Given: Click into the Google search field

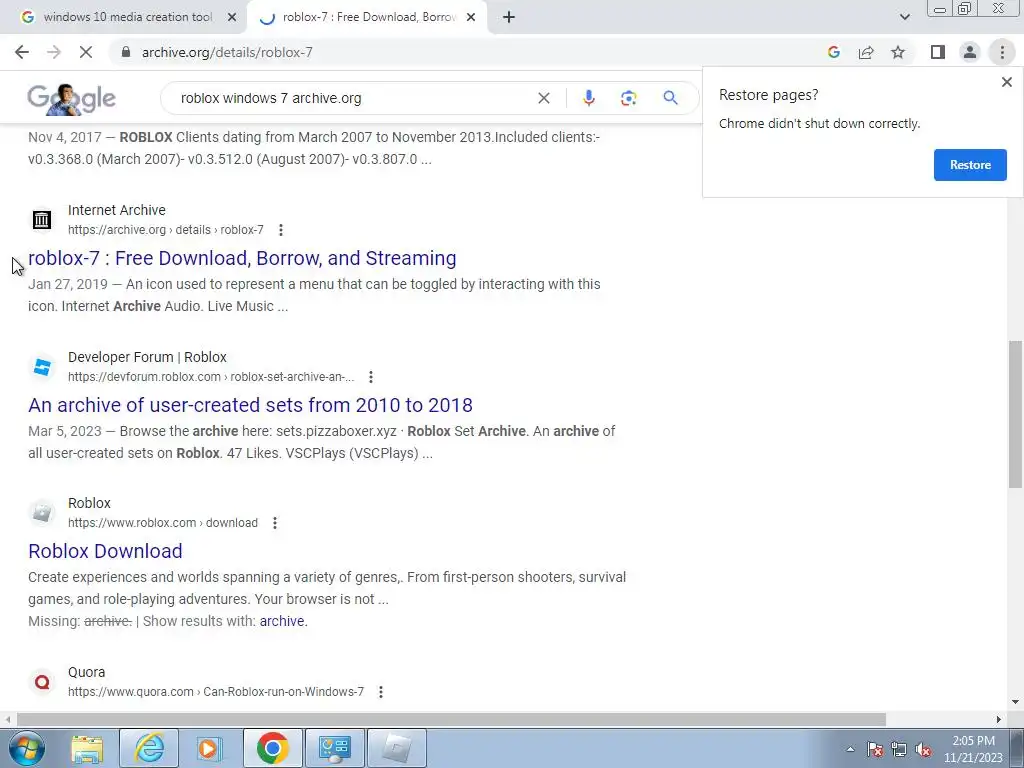Looking at the screenshot, I should (353, 98).
